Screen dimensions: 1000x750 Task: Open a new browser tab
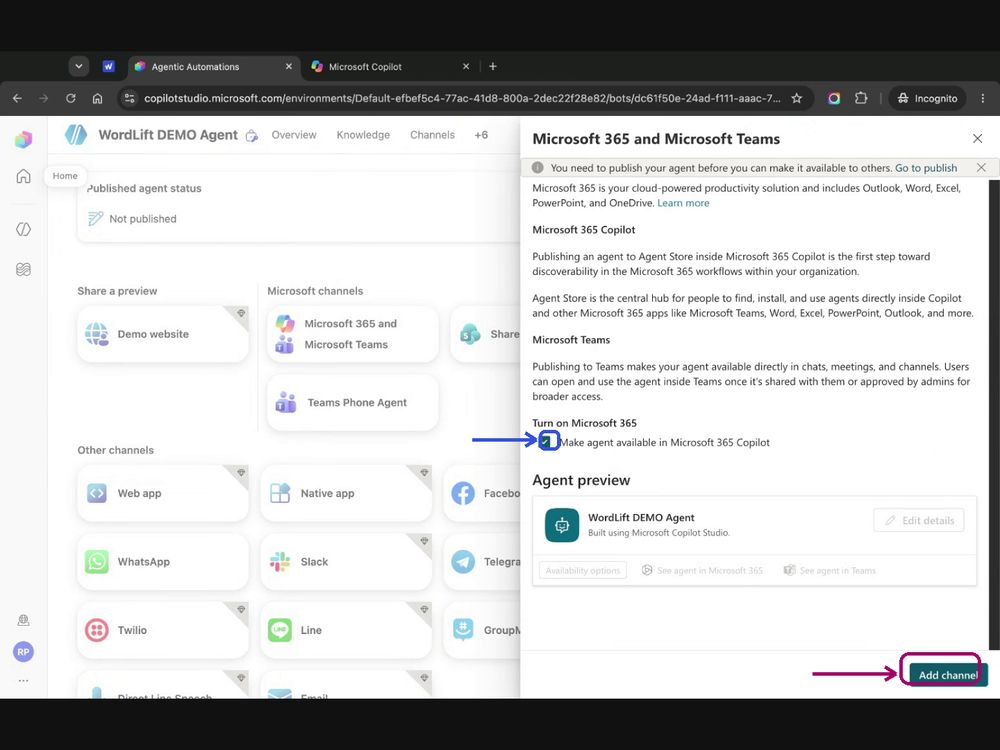click(x=492, y=66)
